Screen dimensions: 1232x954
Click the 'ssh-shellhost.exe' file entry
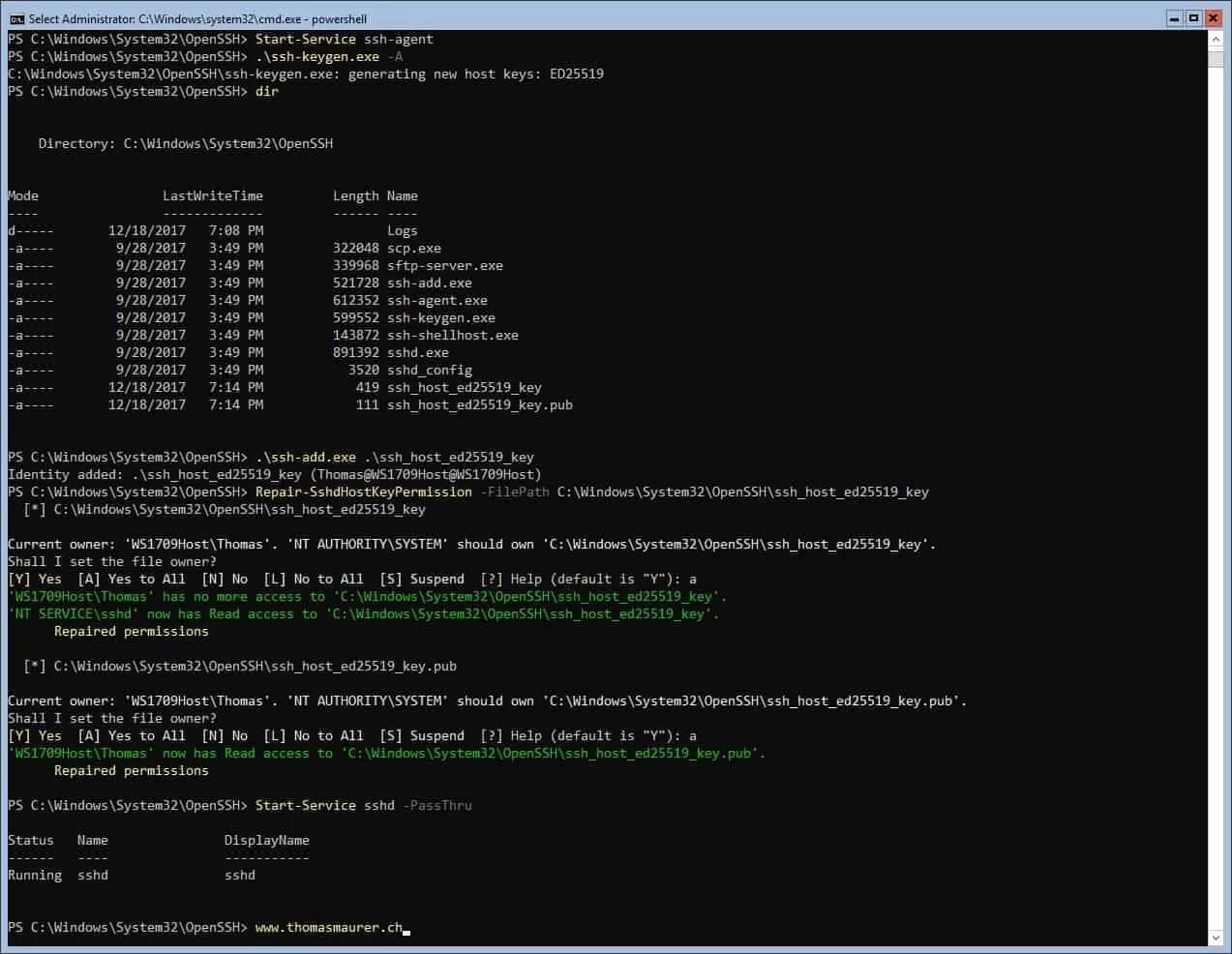click(x=453, y=336)
